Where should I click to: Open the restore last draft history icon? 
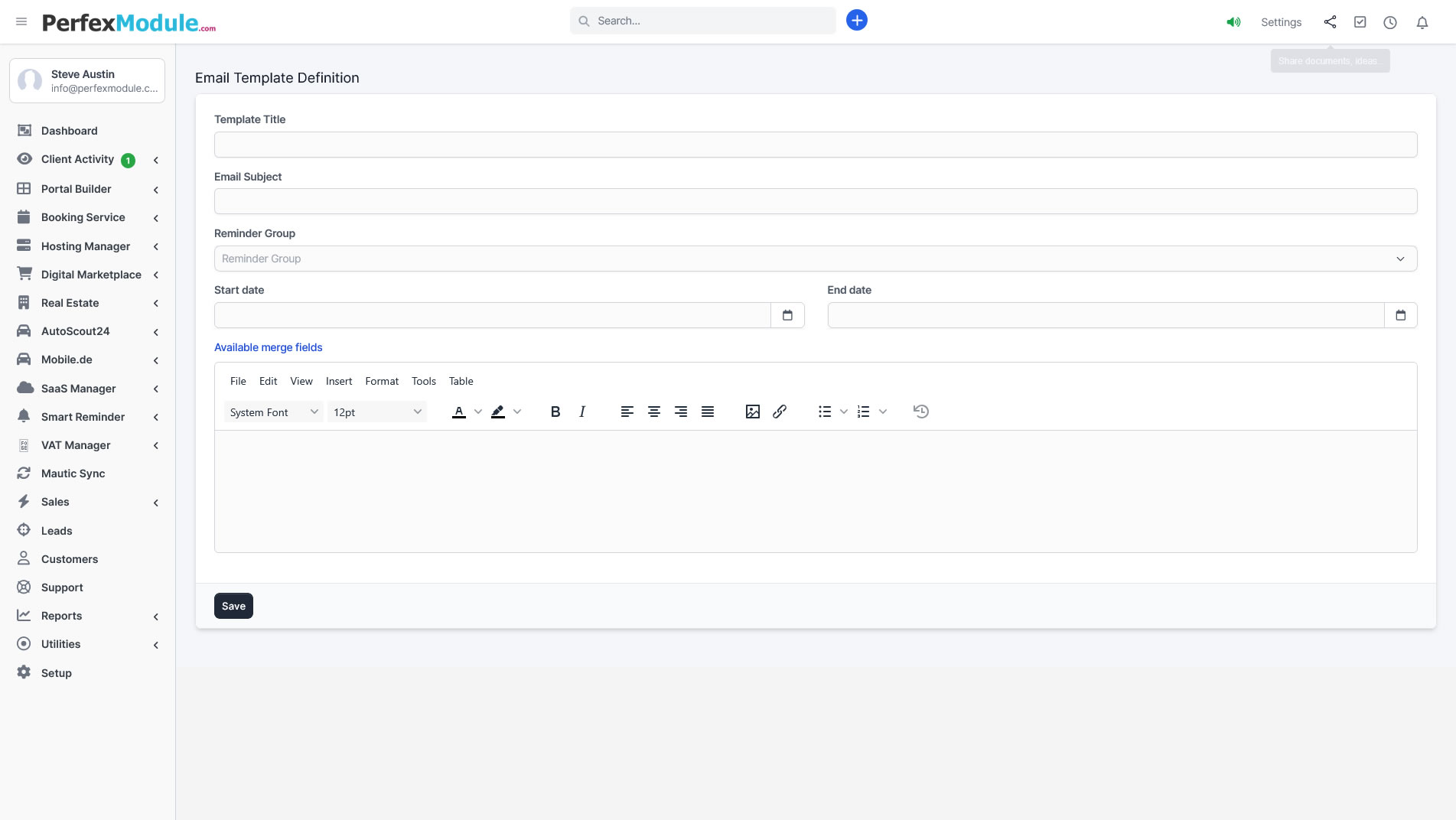tap(921, 412)
